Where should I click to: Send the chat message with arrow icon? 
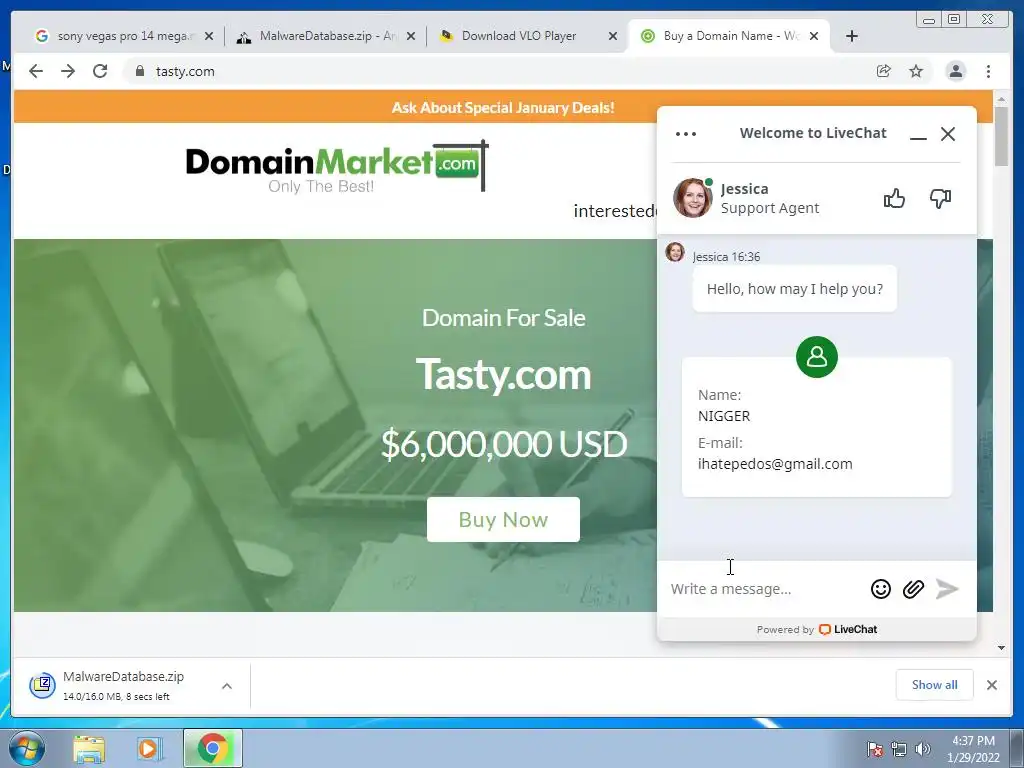tap(947, 588)
